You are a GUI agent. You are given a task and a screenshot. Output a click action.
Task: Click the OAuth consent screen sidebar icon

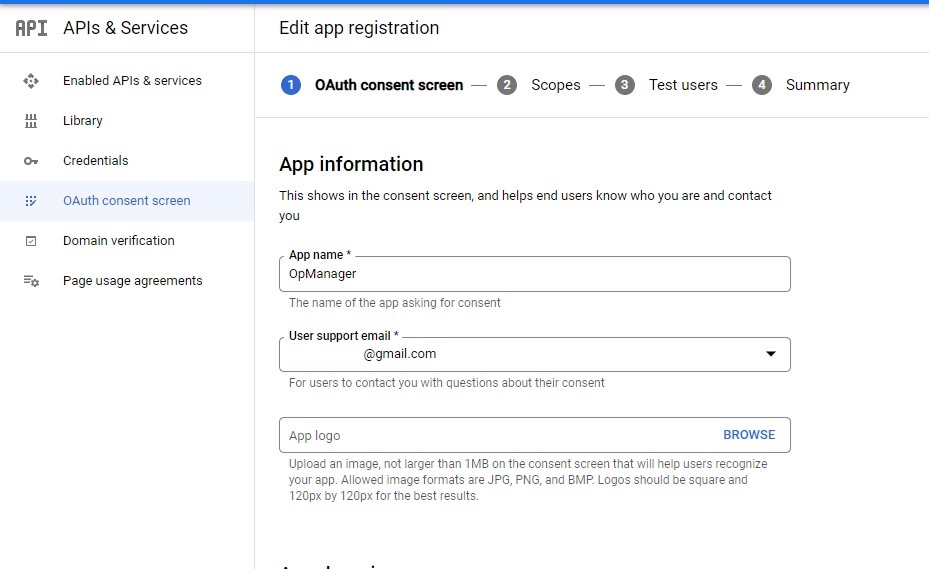click(x=31, y=201)
